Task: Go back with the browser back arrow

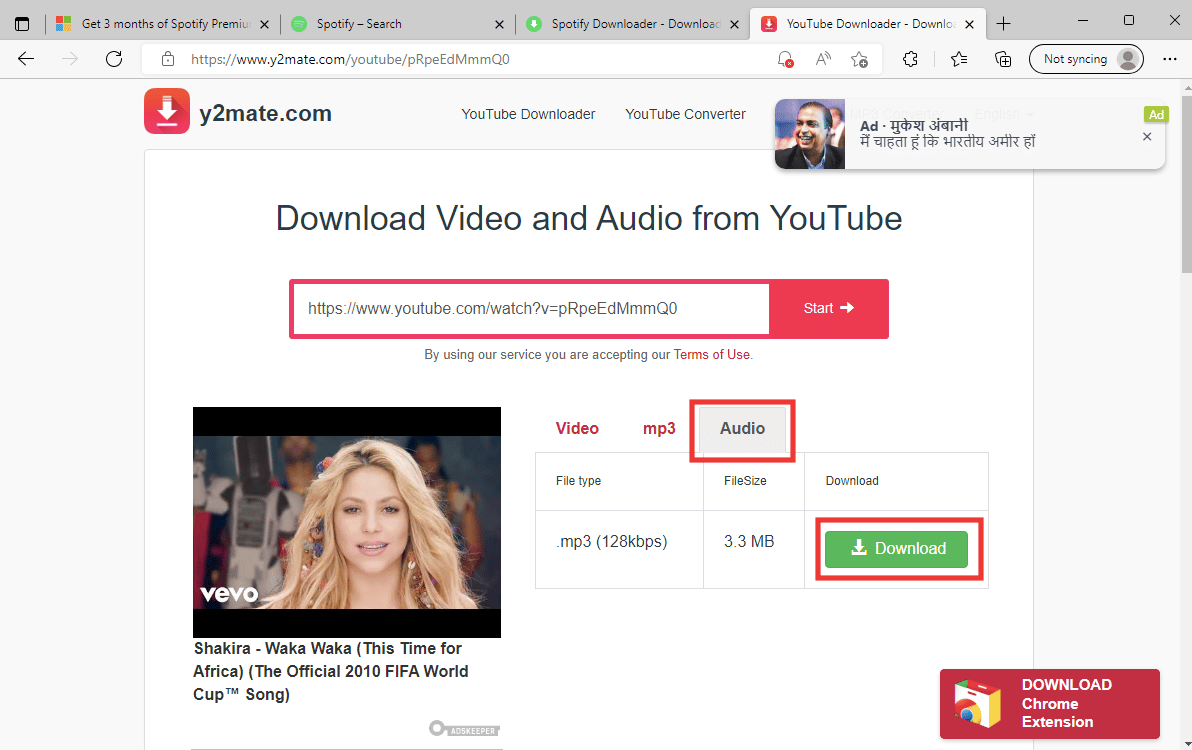Action: point(26,59)
